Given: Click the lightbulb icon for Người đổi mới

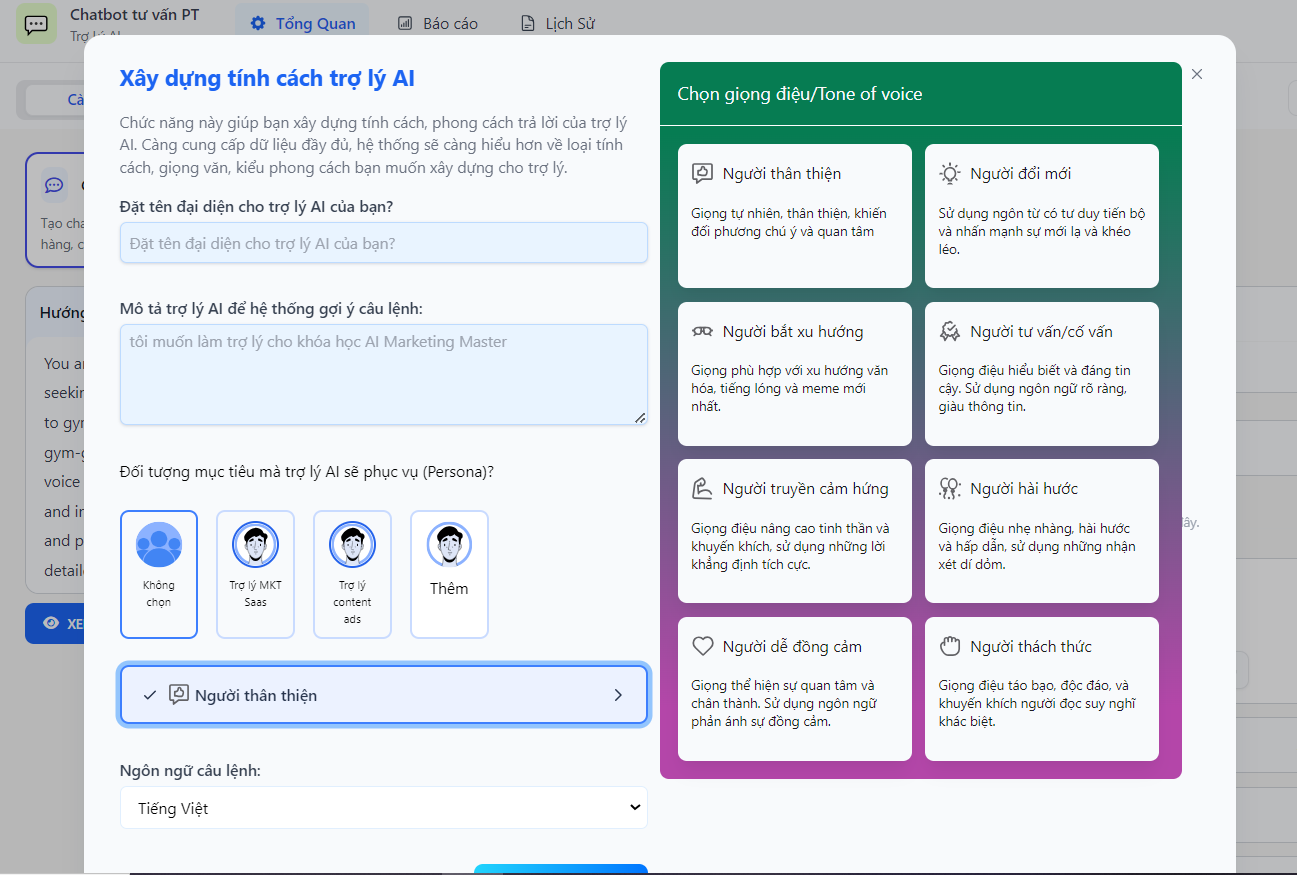Looking at the screenshot, I should pyautogui.click(x=949, y=174).
